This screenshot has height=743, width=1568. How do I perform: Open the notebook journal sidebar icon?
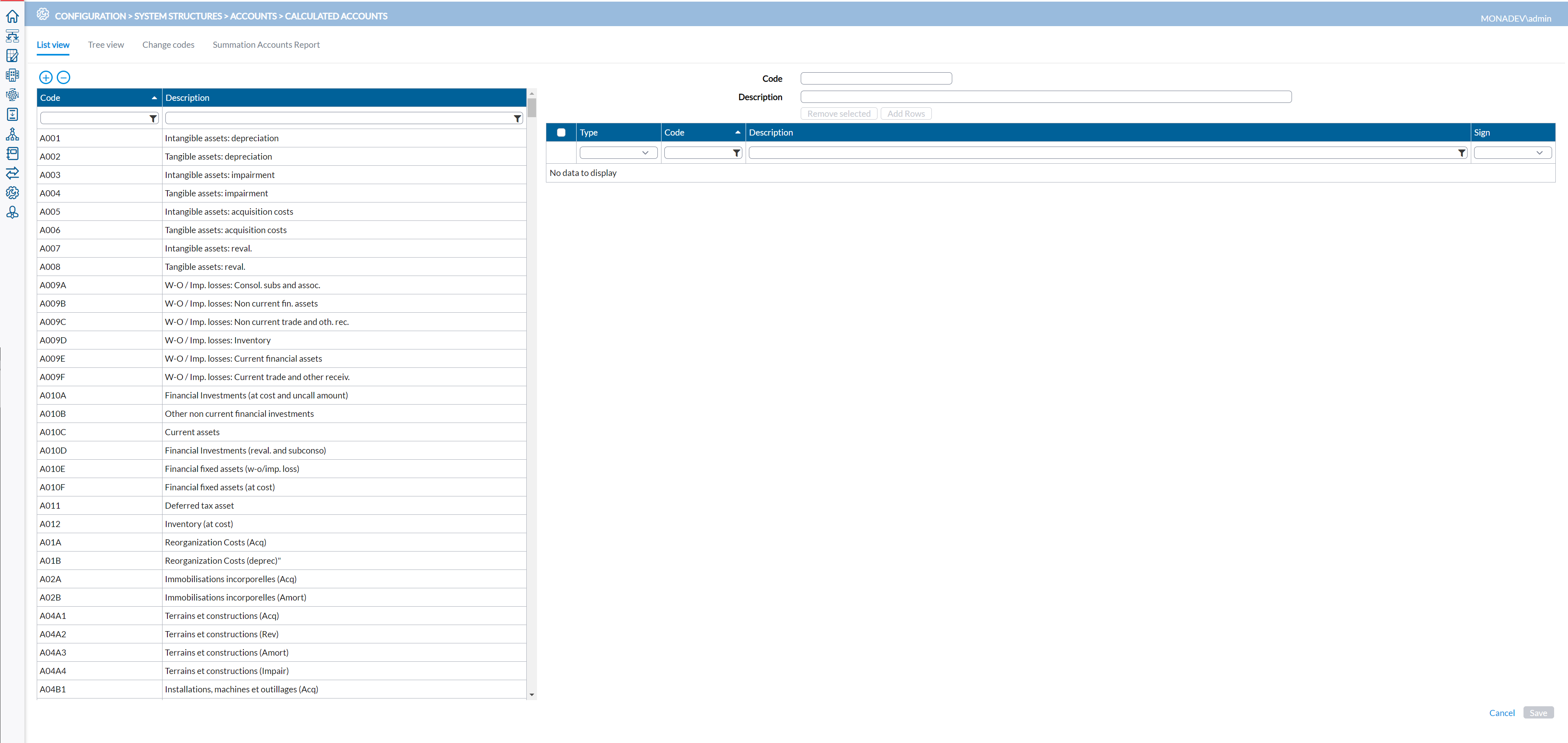pos(12,153)
